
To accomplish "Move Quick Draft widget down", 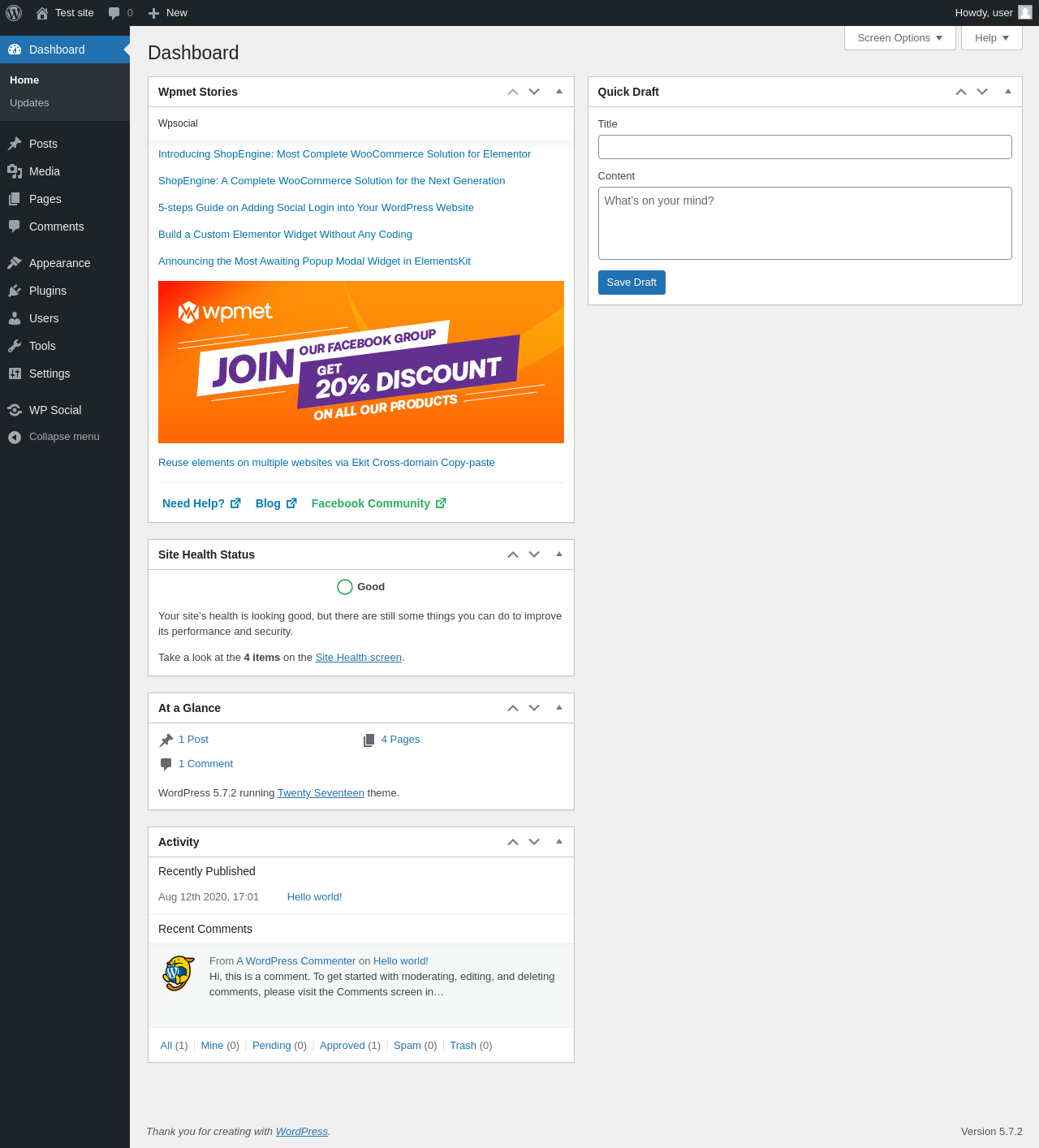I will 982,92.
